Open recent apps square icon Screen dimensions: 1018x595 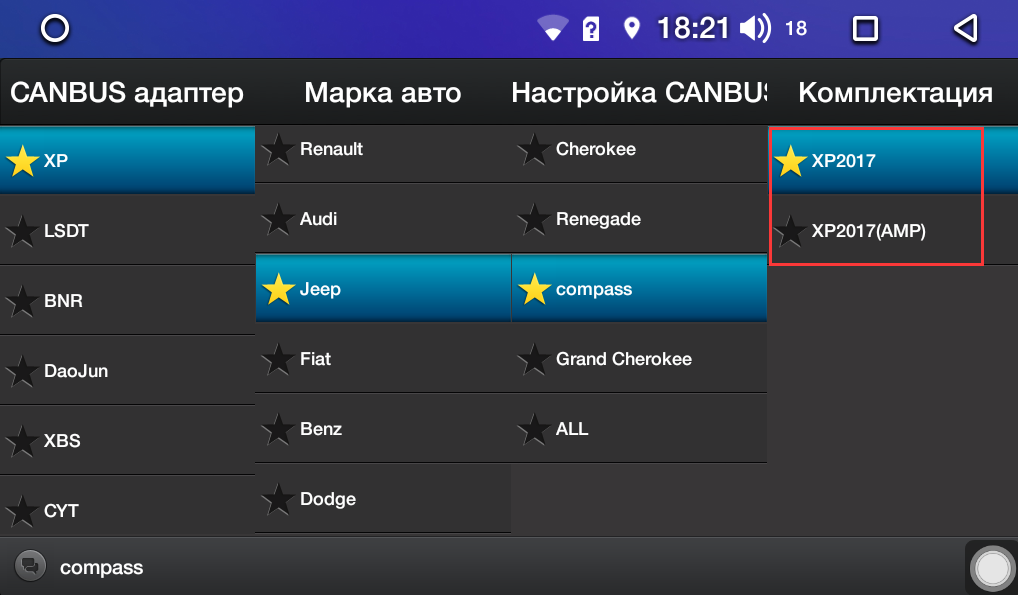865,29
